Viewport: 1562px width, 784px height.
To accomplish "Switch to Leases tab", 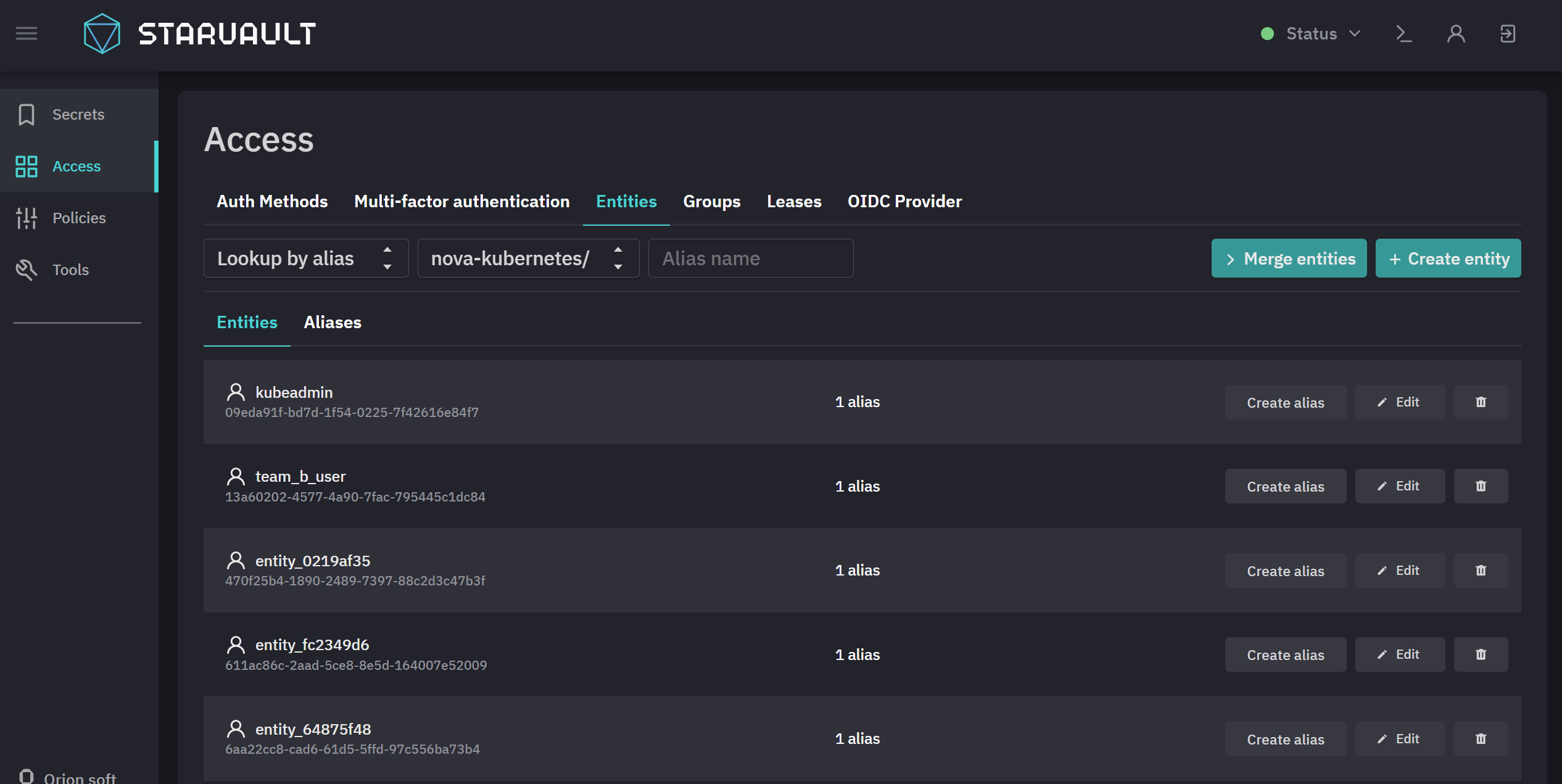I will coord(794,202).
